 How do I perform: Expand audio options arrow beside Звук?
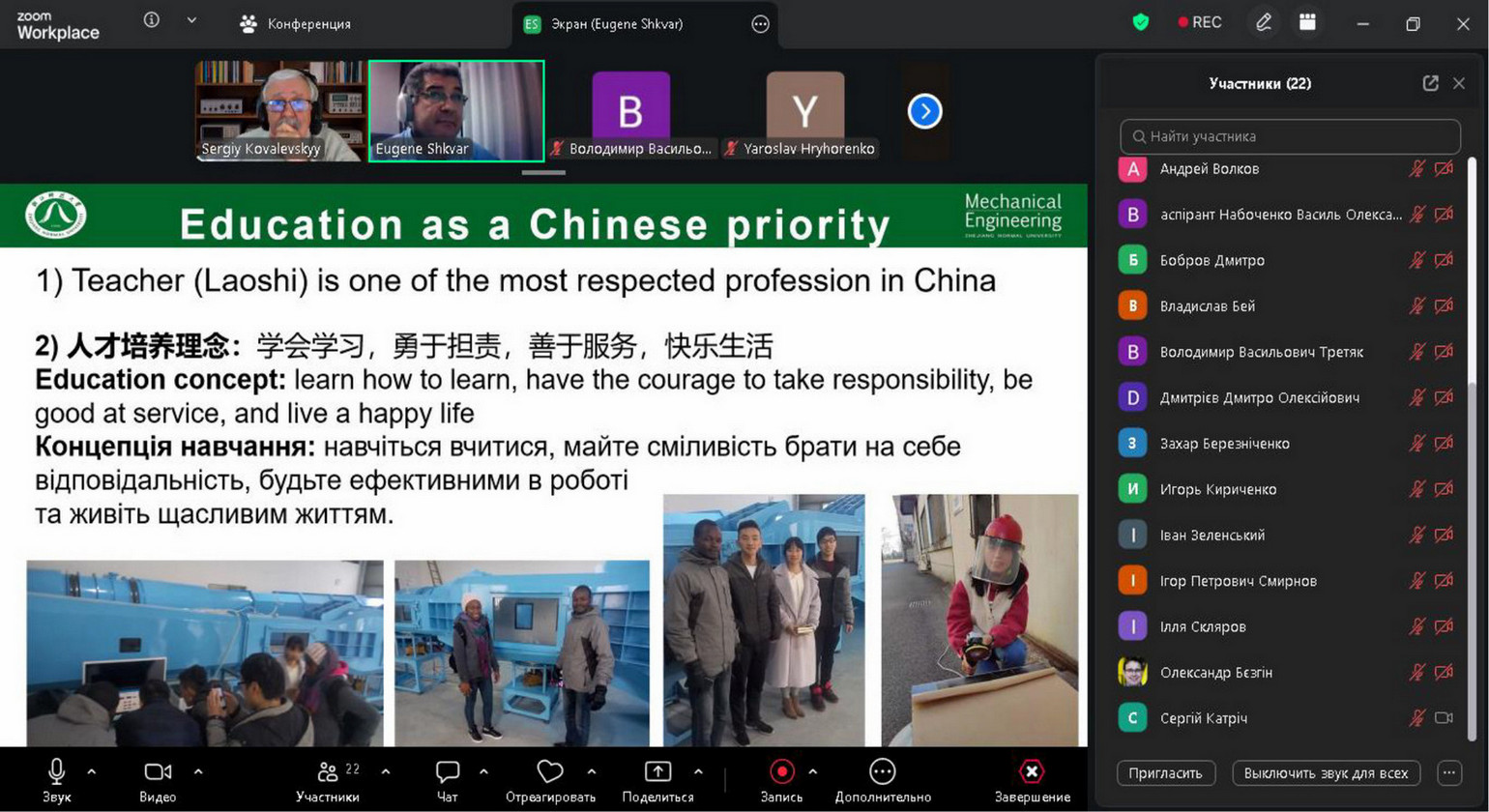[92, 771]
